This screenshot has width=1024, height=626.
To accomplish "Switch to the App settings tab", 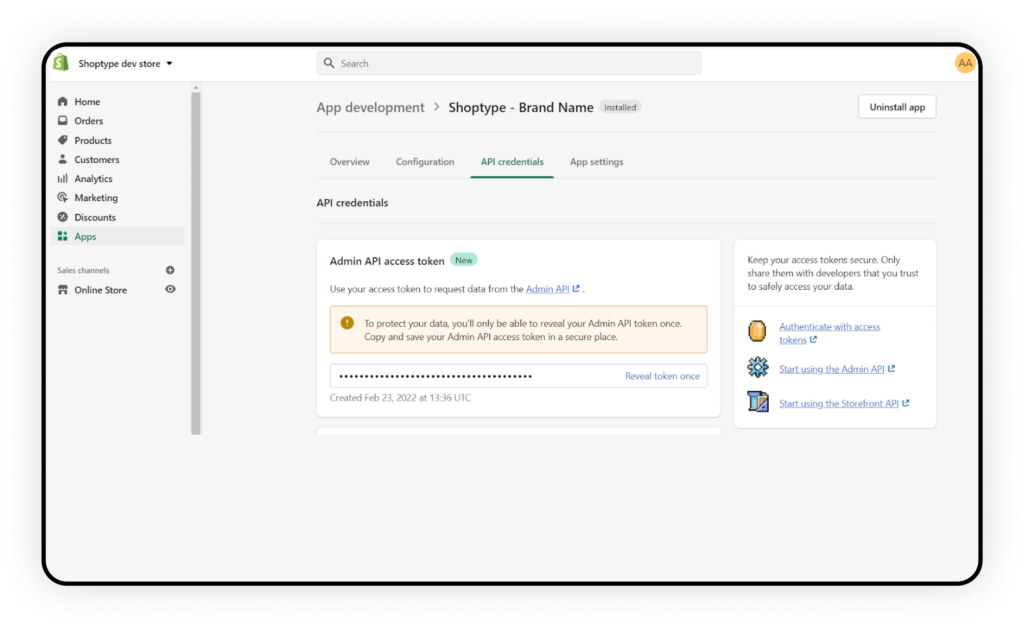I will coord(596,162).
